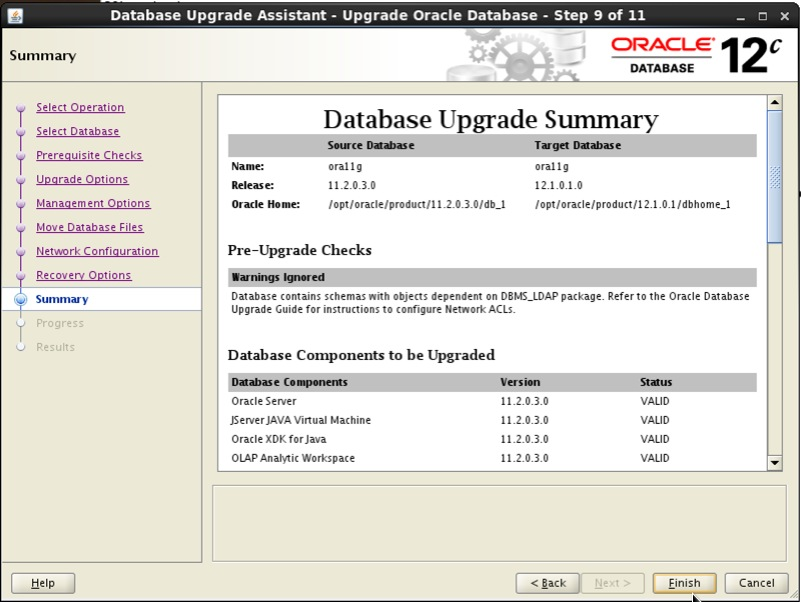
Task: Click the OLAP Analytic Workspace row
Action: pyautogui.click(x=492, y=458)
